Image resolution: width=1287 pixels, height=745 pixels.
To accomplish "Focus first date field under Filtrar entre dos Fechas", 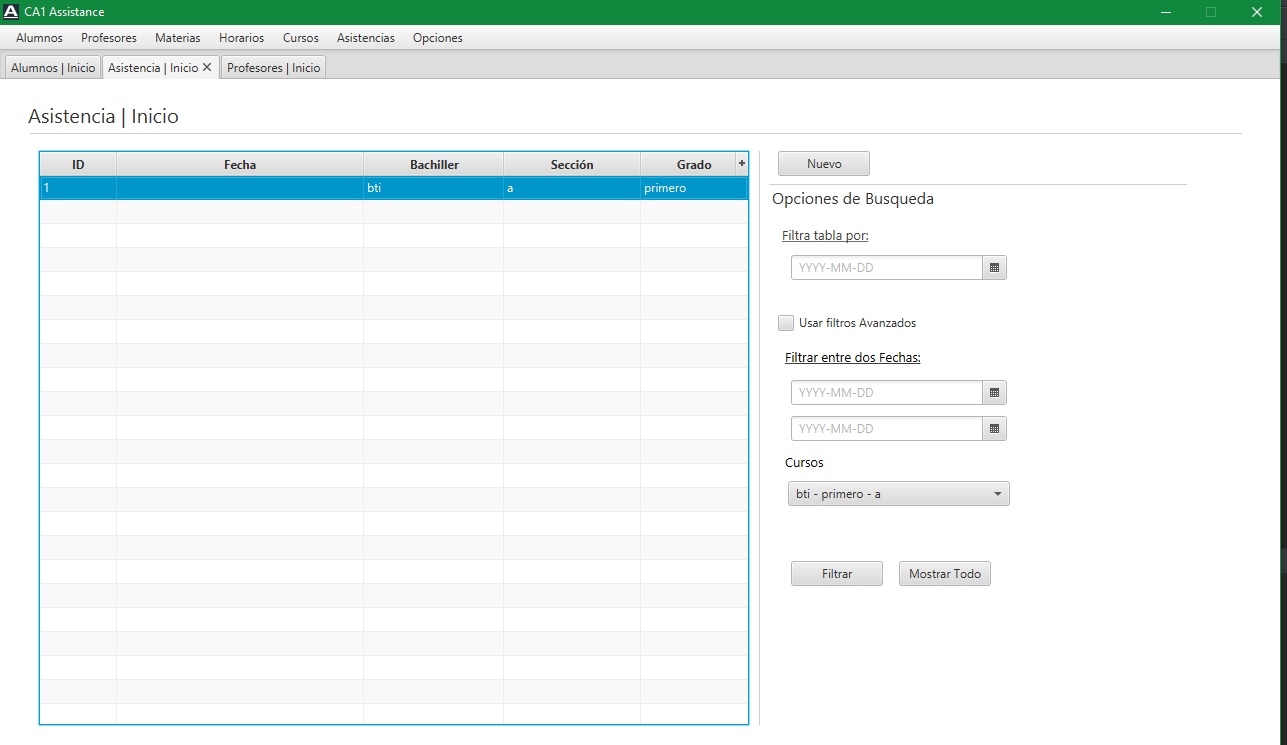I will (887, 393).
